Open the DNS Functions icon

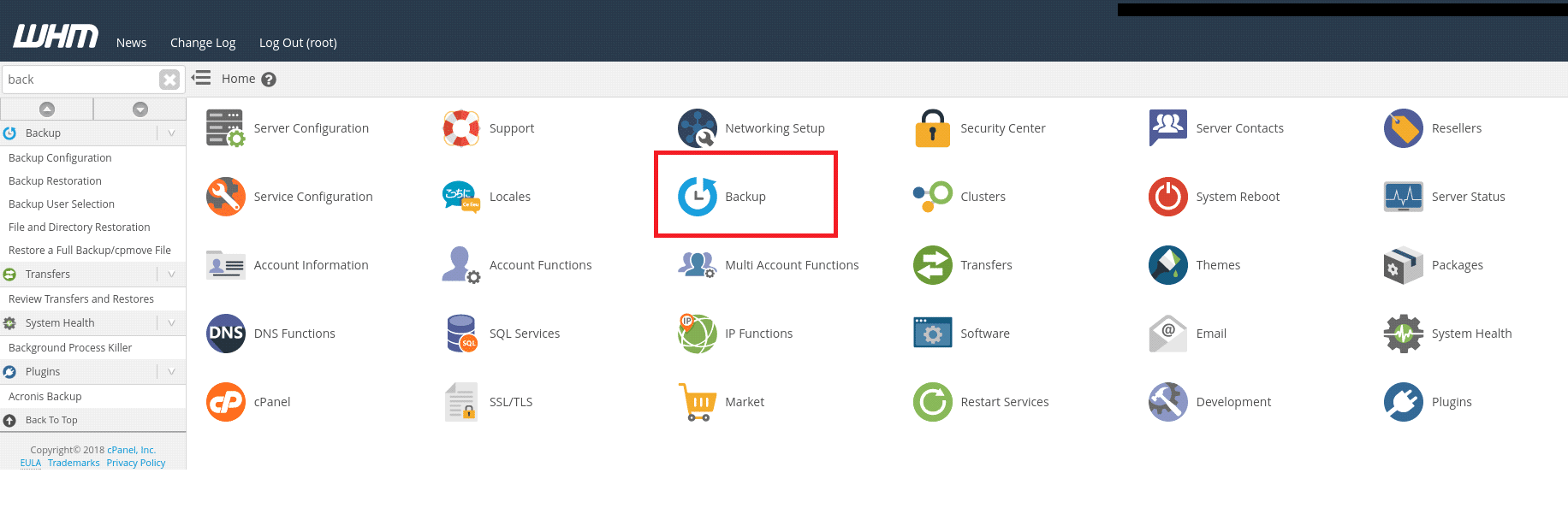pyautogui.click(x=226, y=334)
